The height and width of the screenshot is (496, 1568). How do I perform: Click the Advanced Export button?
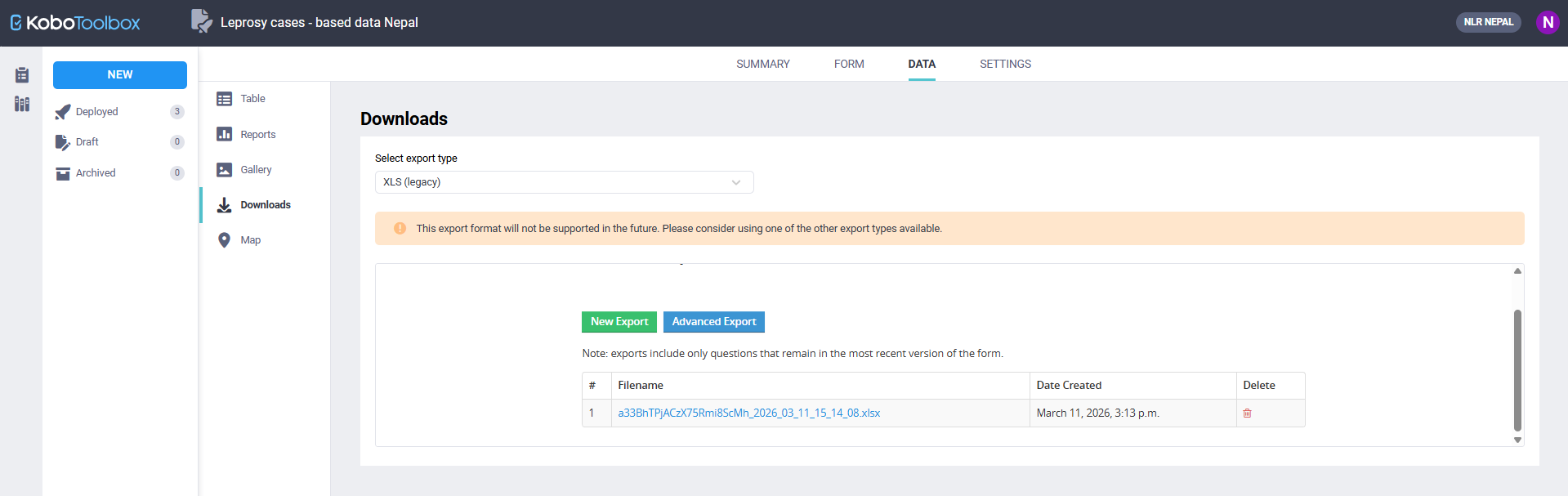click(713, 322)
